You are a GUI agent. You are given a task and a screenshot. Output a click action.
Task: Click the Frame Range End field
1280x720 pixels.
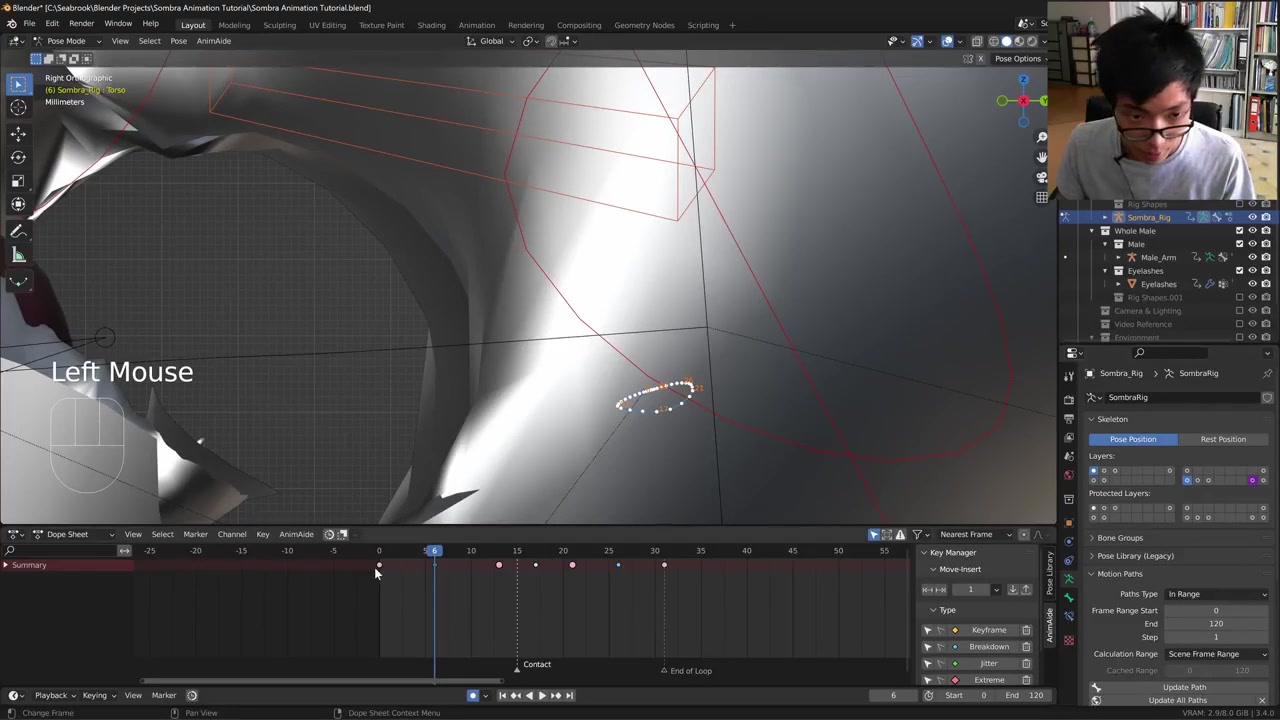[x=1216, y=624]
